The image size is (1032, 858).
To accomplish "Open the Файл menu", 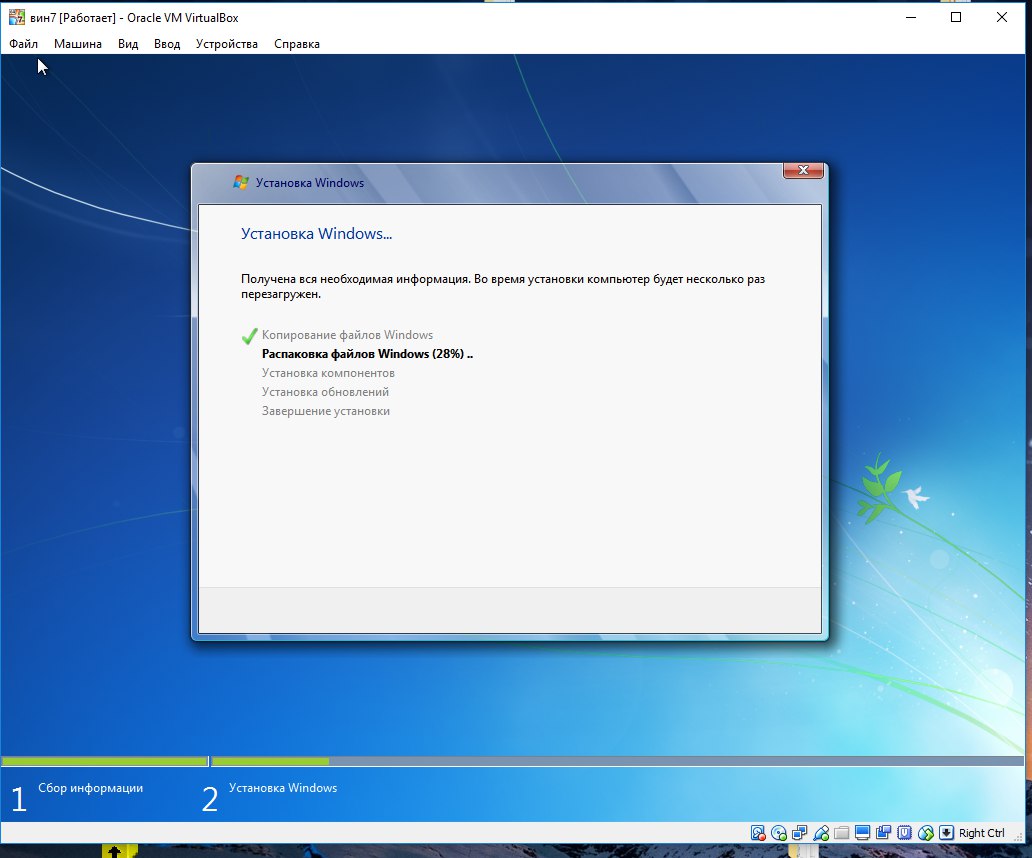I will pyautogui.click(x=24, y=44).
